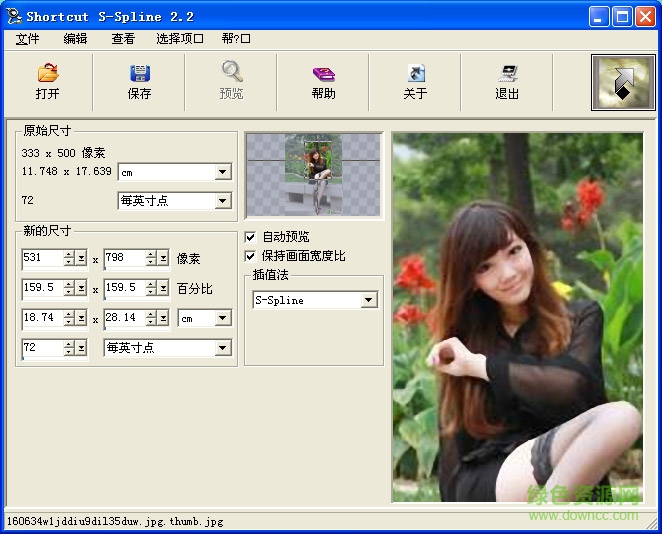Screen dimensions: 662x534
Task: Open the 选择项 (Options) menu
Action: point(180,39)
